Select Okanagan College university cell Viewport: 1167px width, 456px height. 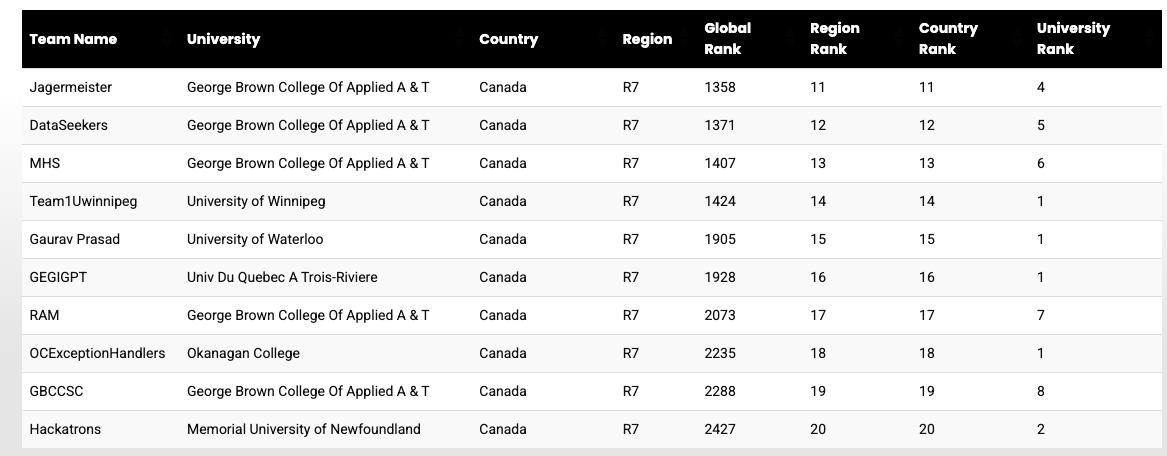click(x=243, y=353)
